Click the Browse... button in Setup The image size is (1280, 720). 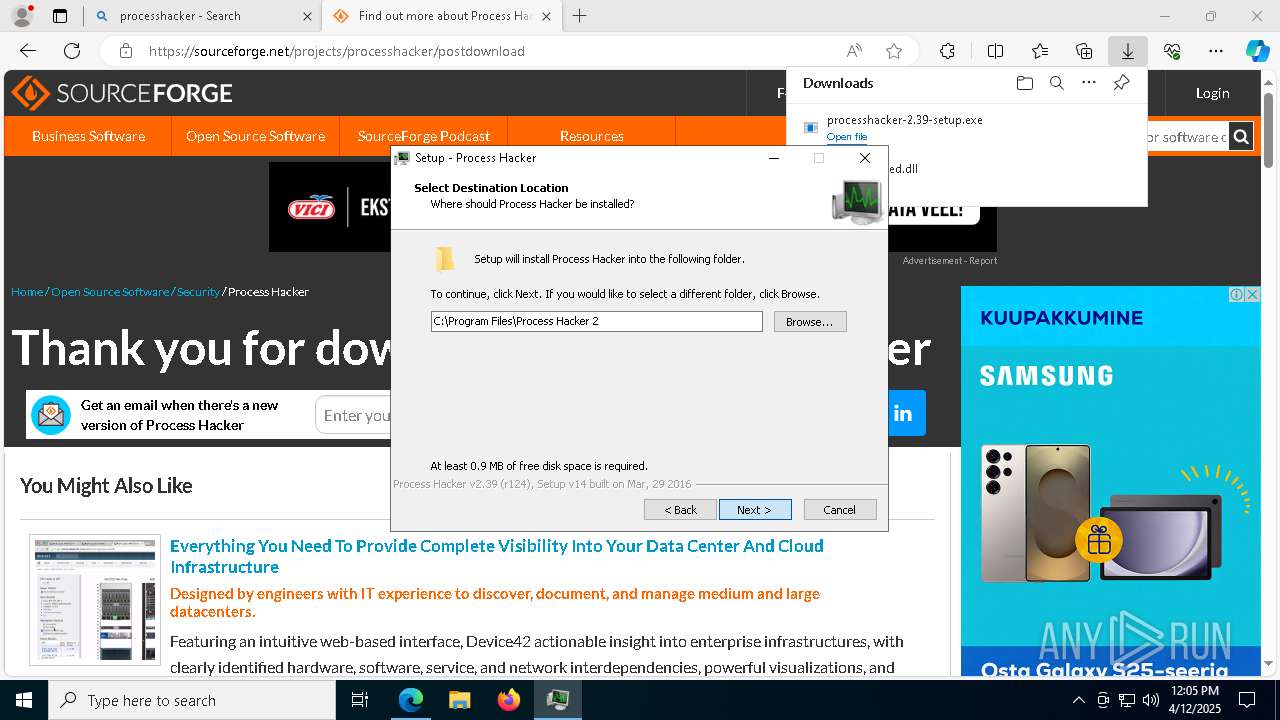tap(810, 321)
